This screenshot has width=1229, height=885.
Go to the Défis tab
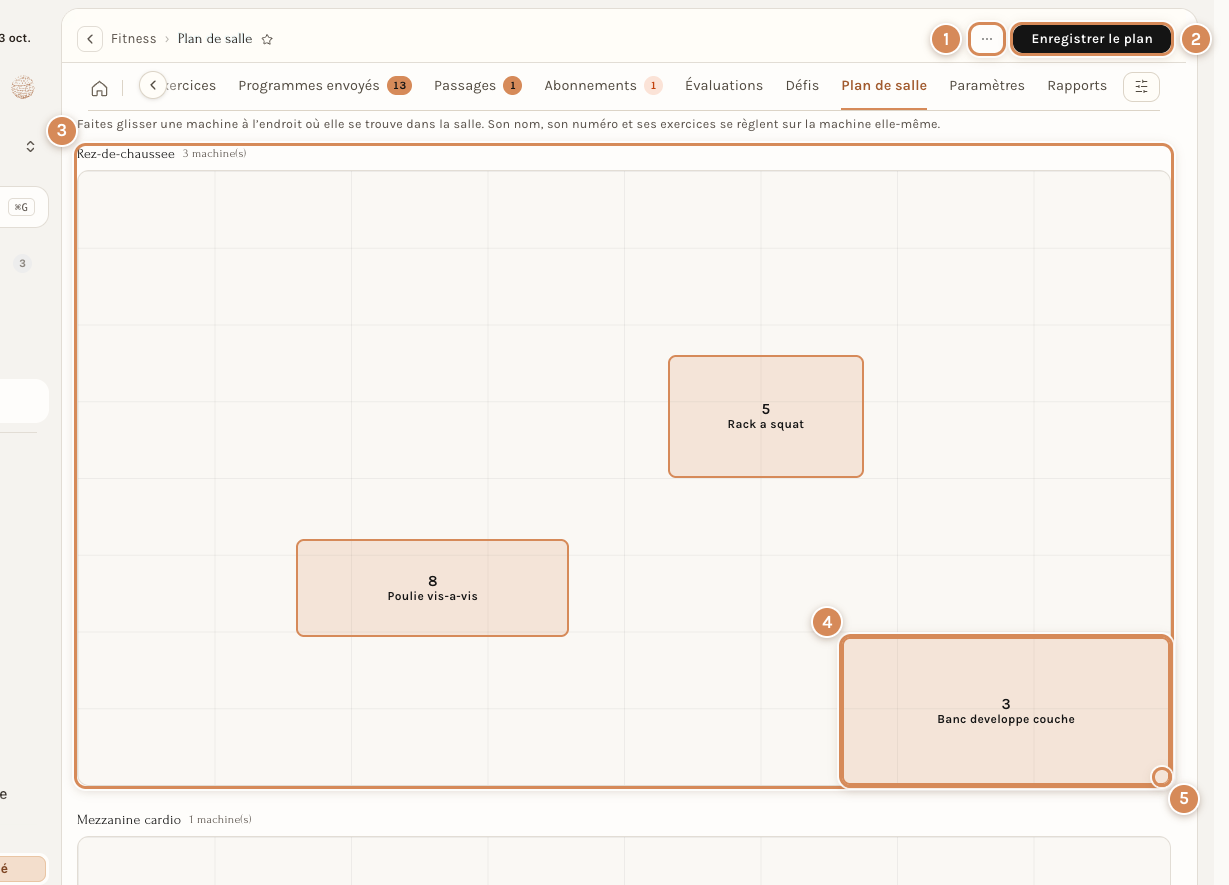coord(802,86)
